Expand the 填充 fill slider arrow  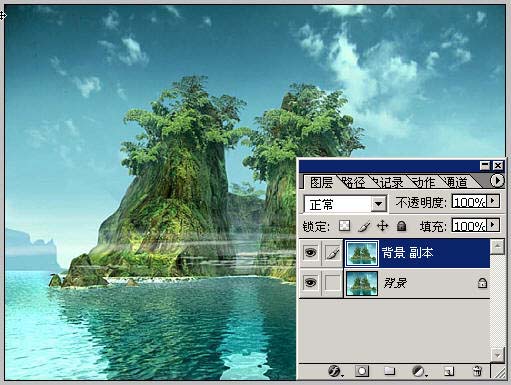tap(493, 225)
